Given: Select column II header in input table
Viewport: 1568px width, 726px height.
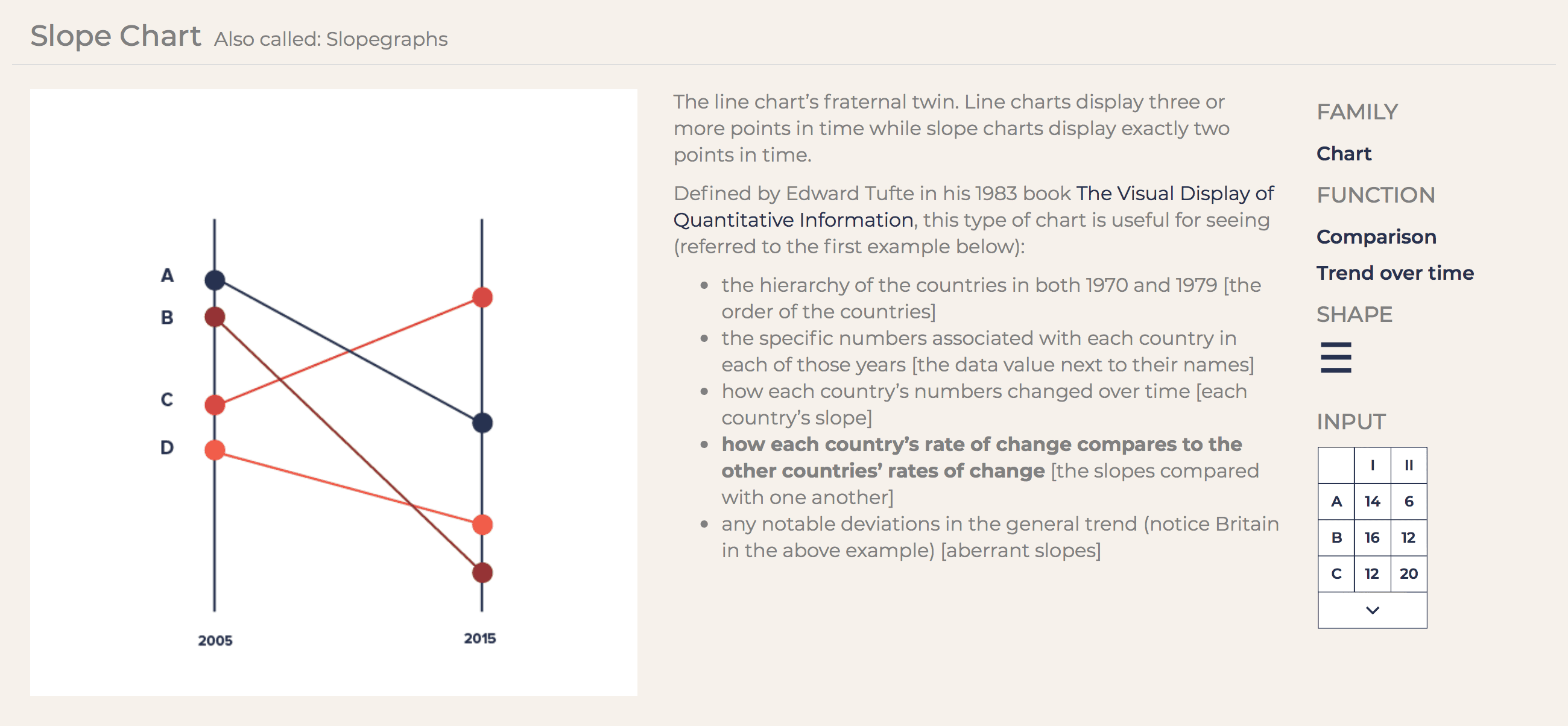Looking at the screenshot, I should pyautogui.click(x=1409, y=466).
